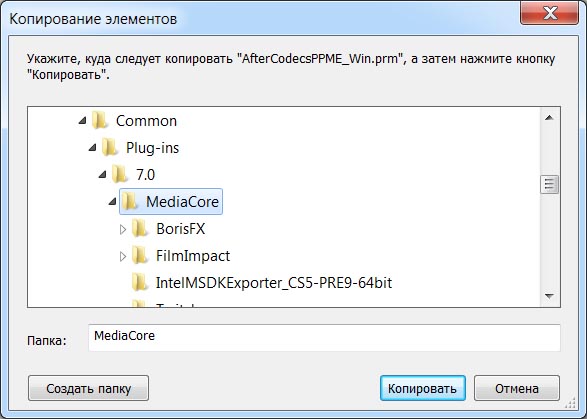Click the FilmImpact folder icon
The height and width of the screenshot is (419, 587).
(140, 255)
